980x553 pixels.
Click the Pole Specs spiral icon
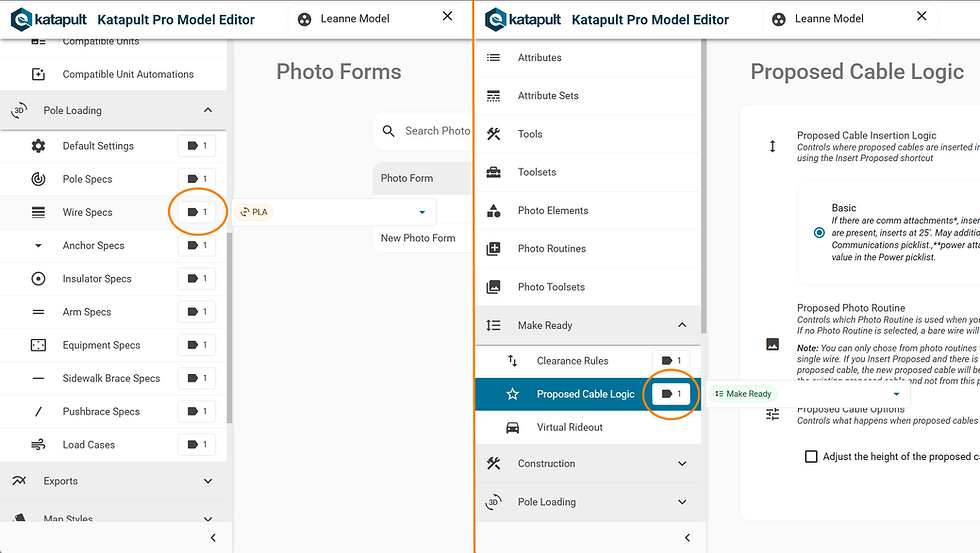pyautogui.click(x=38, y=179)
